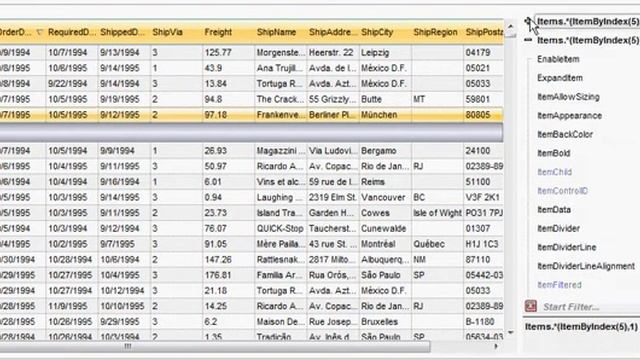Screen dimensions: 640x360
Task: Click the ShipPostalCode column header
Action: pyautogui.click(x=484, y=32)
